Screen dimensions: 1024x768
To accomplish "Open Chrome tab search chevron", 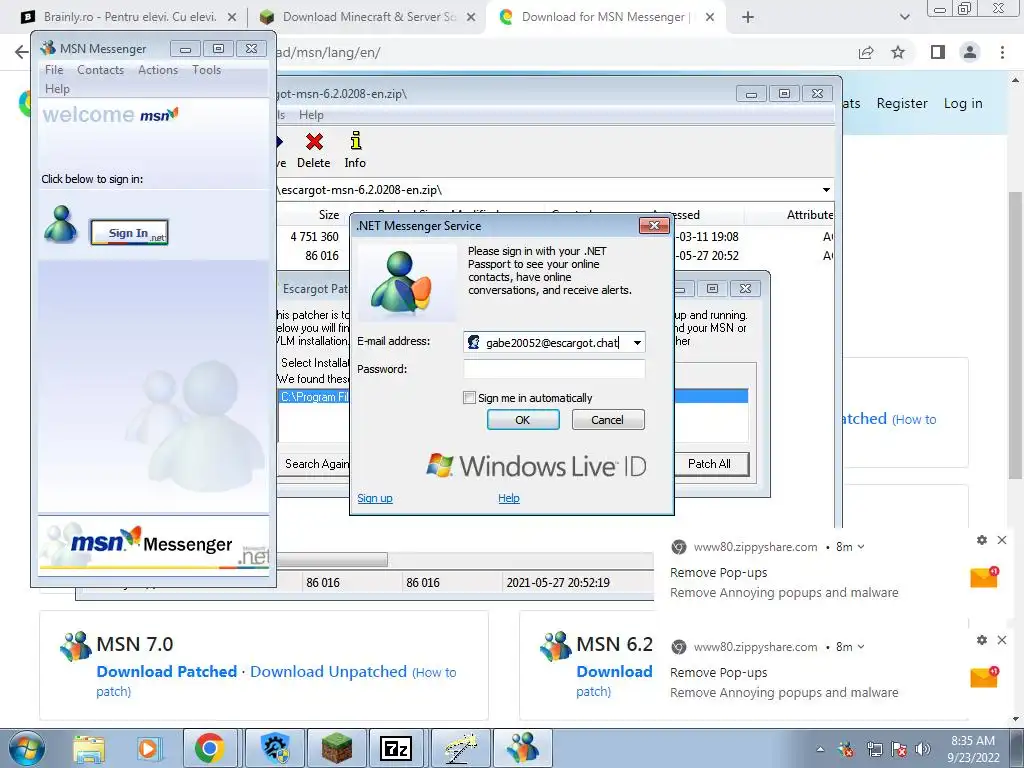I will pyautogui.click(x=904, y=17).
